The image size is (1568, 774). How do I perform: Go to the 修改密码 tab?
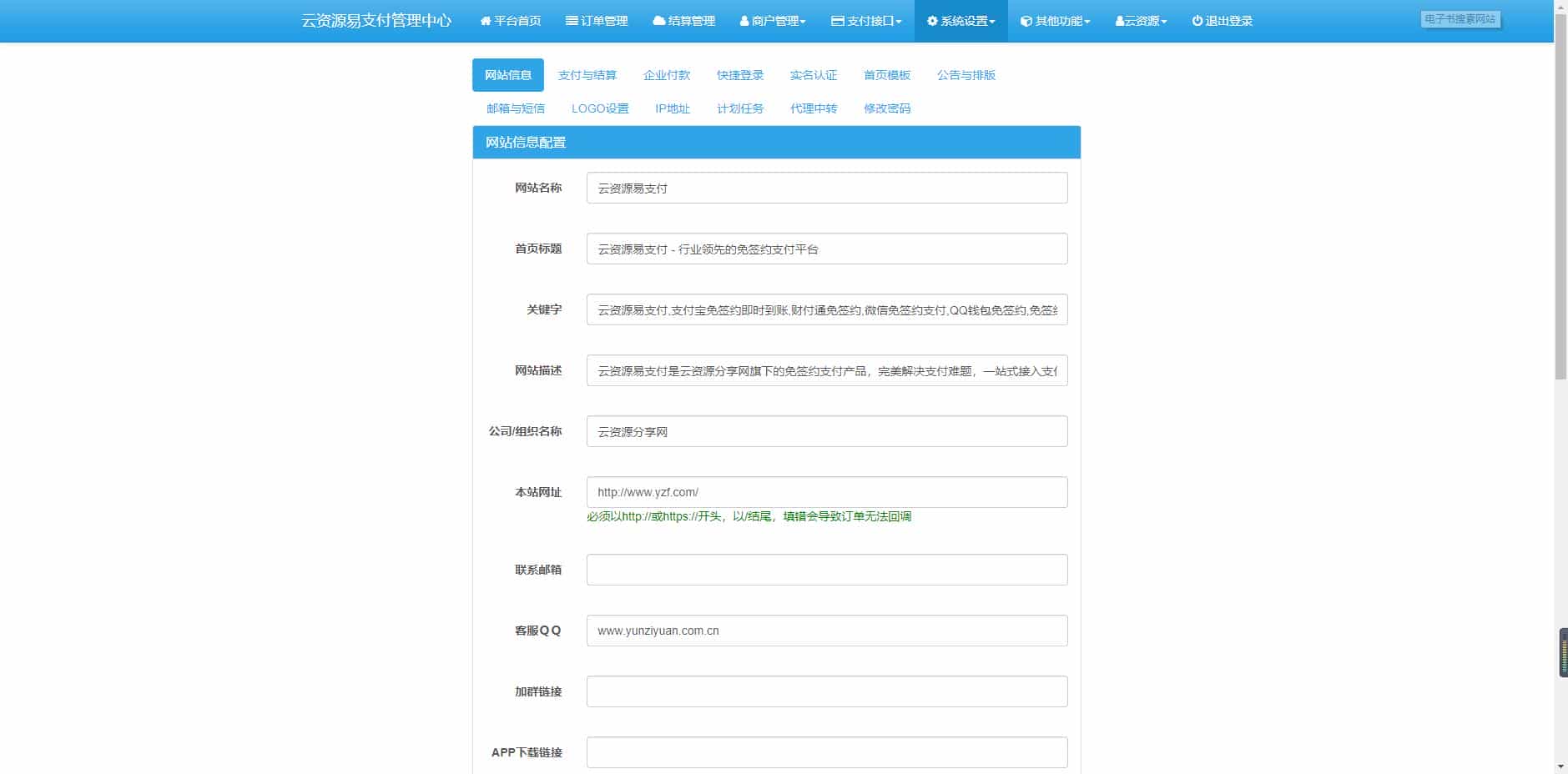(x=886, y=108)
